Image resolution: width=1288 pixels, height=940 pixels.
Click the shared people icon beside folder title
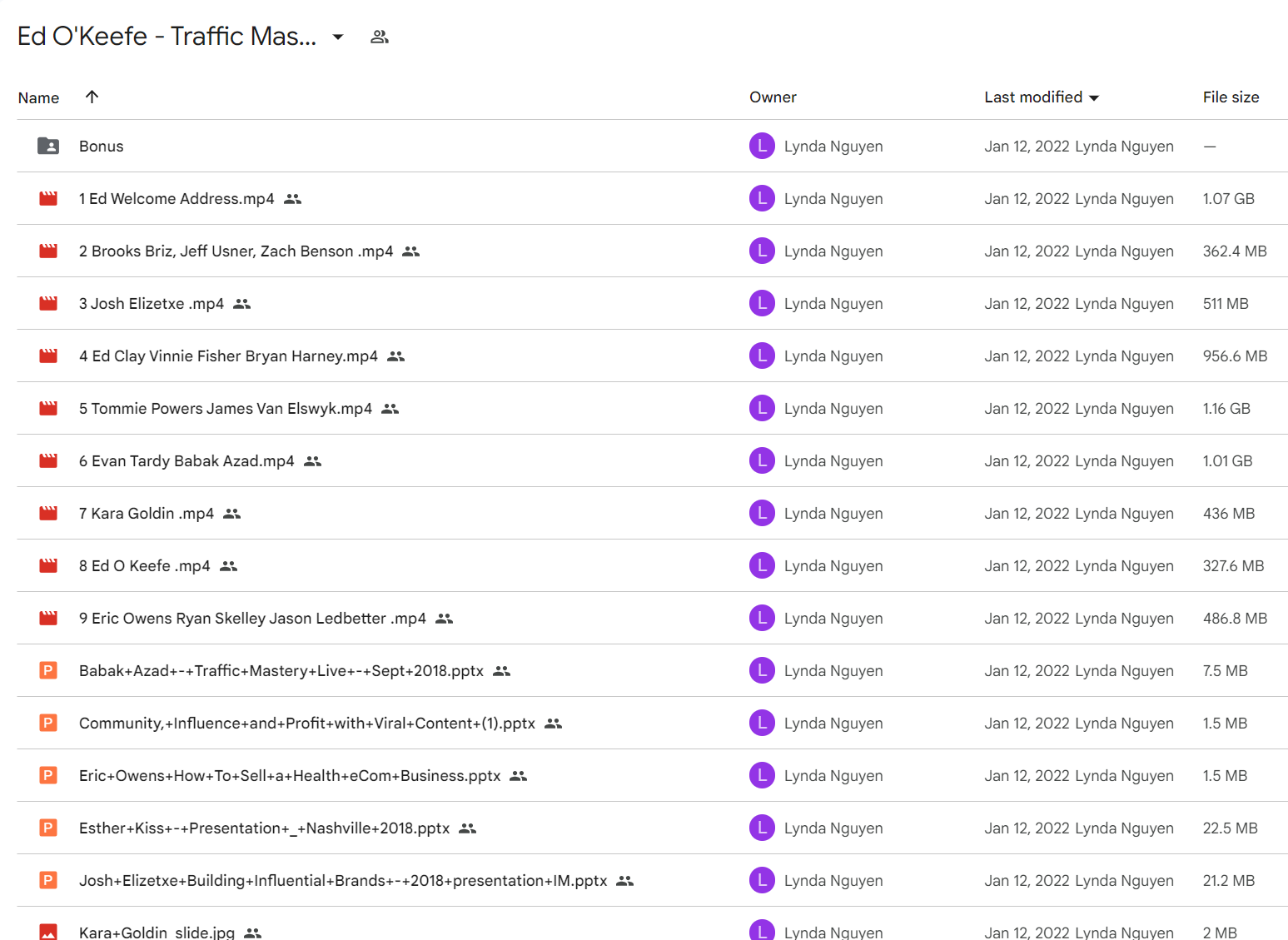point(380,37)
